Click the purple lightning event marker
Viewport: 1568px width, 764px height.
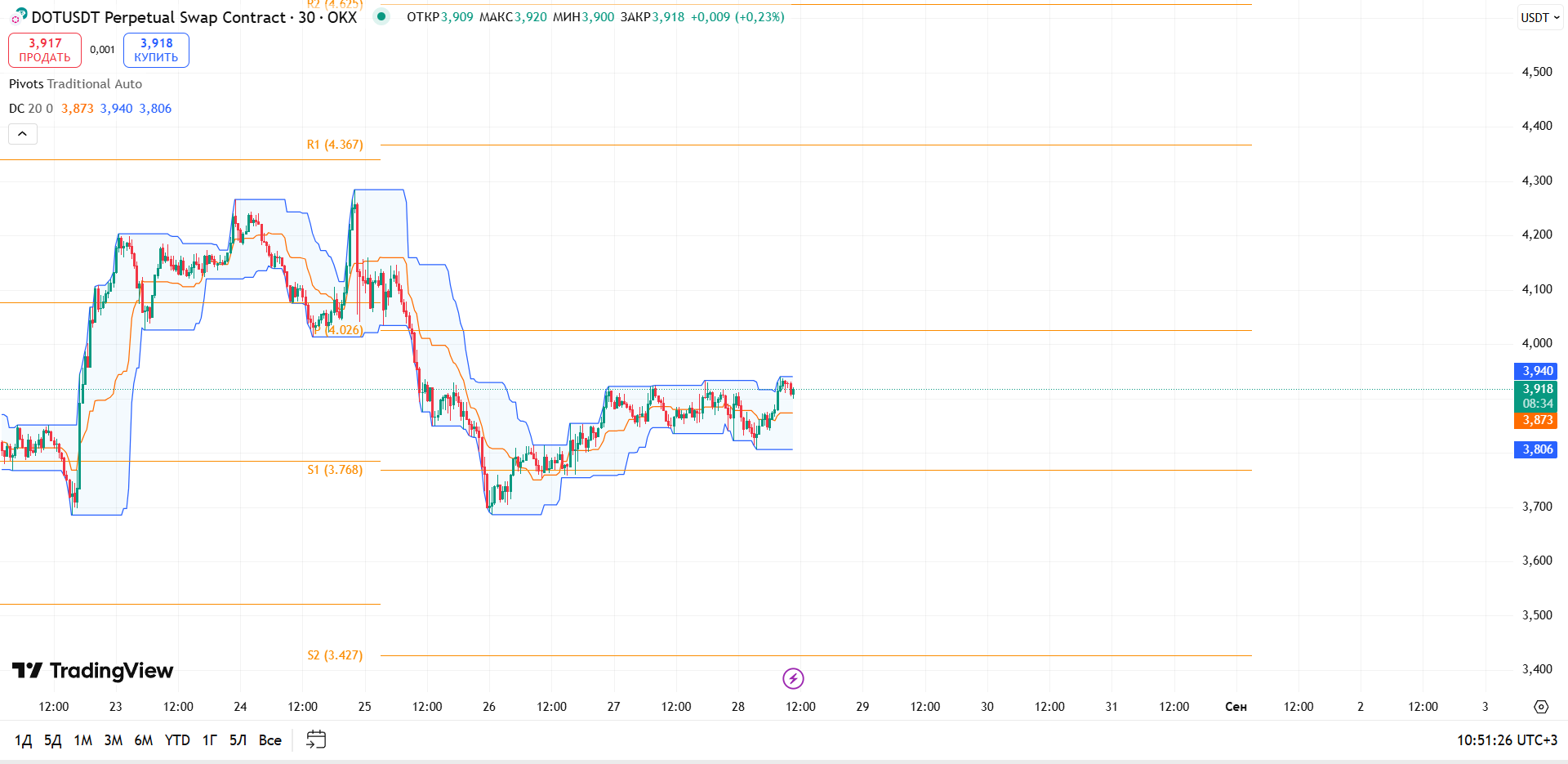[x=793, y=678]
